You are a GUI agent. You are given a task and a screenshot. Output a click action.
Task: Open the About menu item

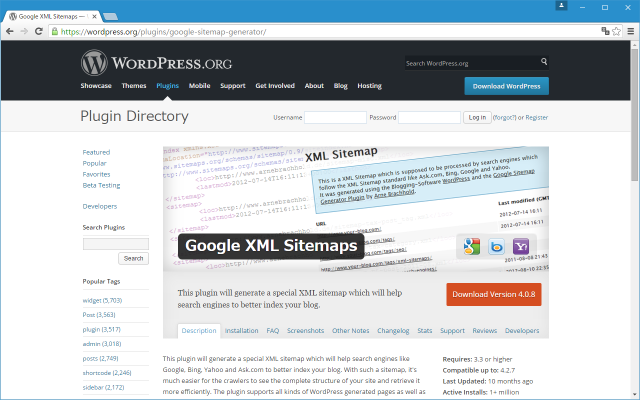[x=314, y=86]
